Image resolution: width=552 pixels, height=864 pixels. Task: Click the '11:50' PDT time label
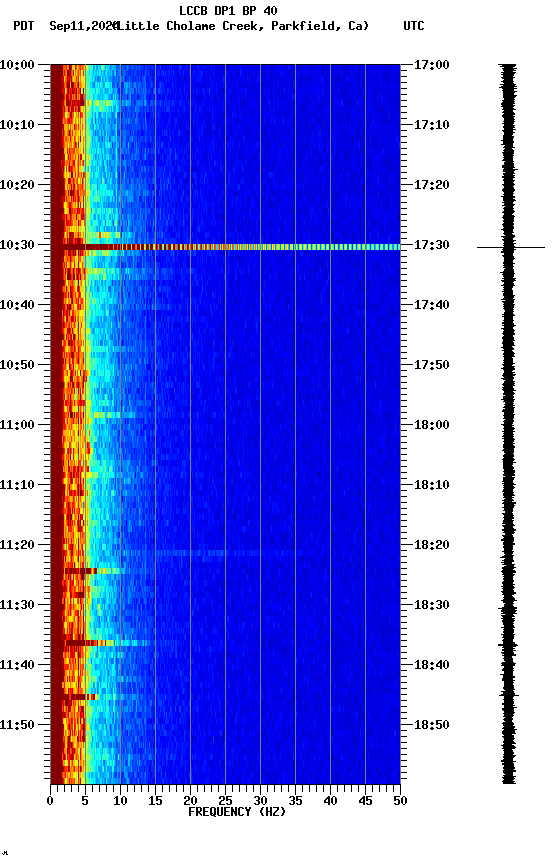click(17, 725)
